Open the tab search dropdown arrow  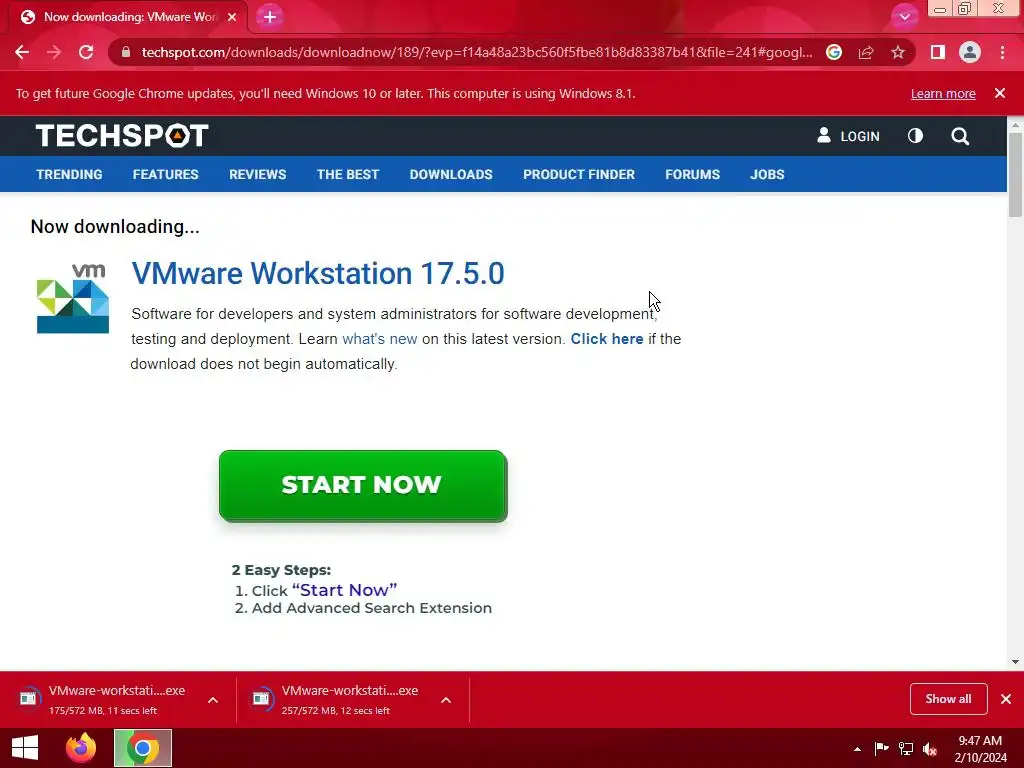904,17
